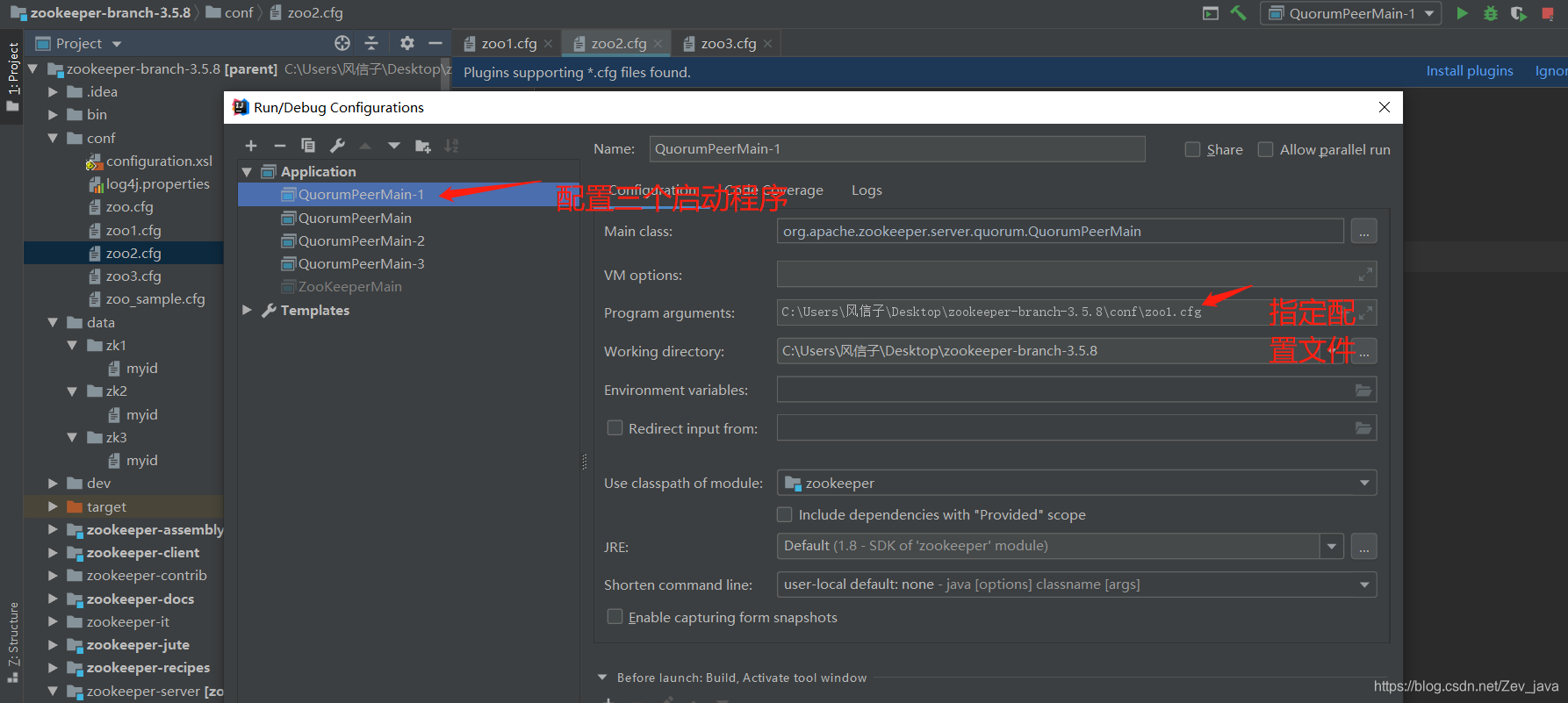The width and height of the screenshot is (1568, 703).
Task: Run QuorumPeerMain-1 with green play icon
Action: point(1462,13)
